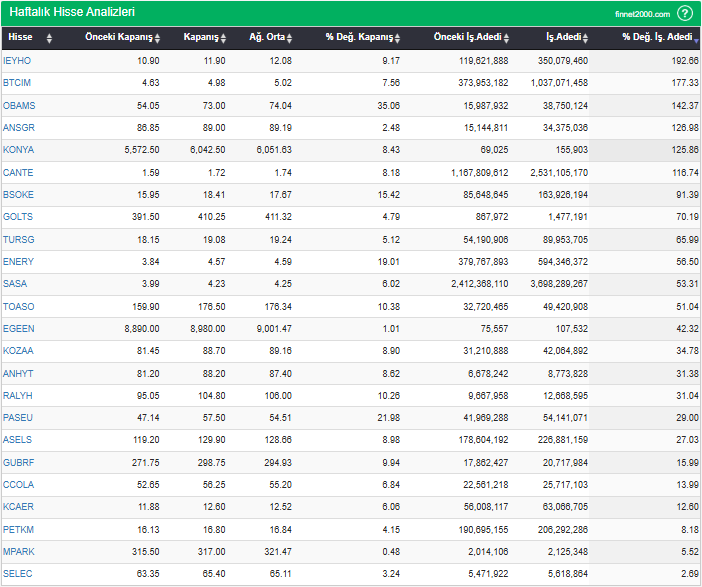The height and width of the screenshot is (587, 702).
Task: Open TURSG stock link
Action: click(x=18, y=240)
